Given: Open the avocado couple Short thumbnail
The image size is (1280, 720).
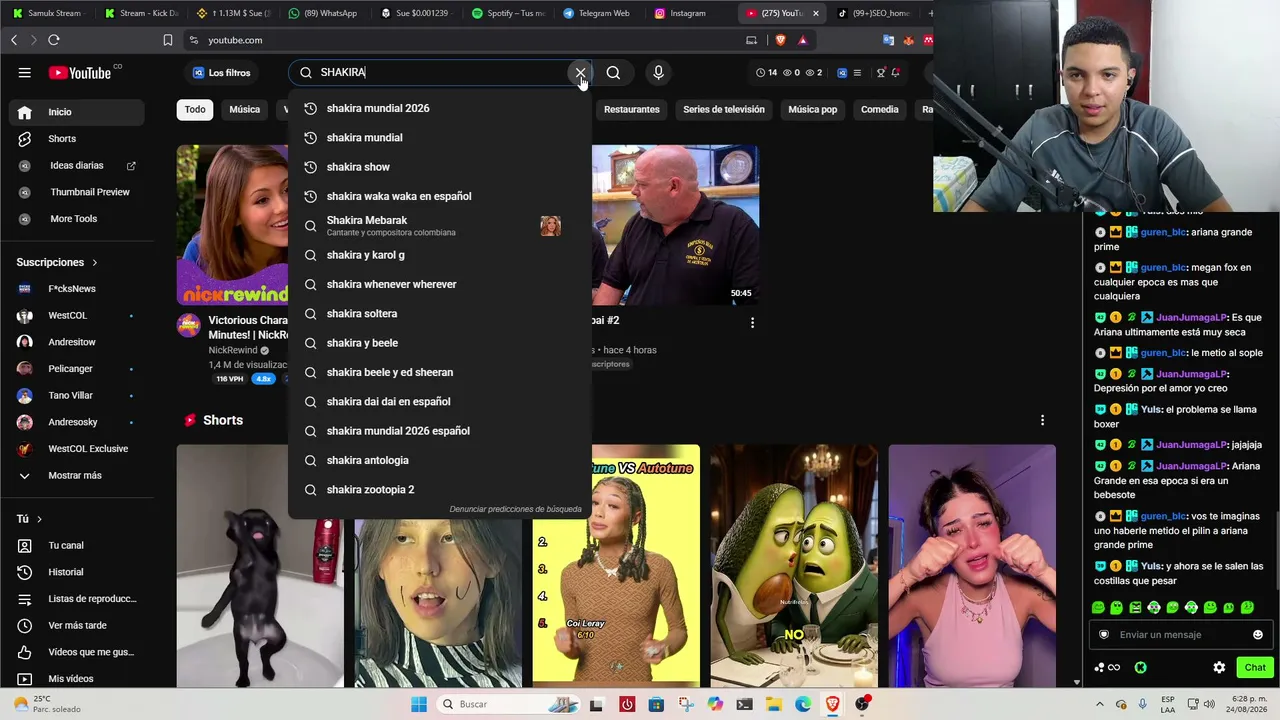Looking at the screenshot, I should click(794, 566).
